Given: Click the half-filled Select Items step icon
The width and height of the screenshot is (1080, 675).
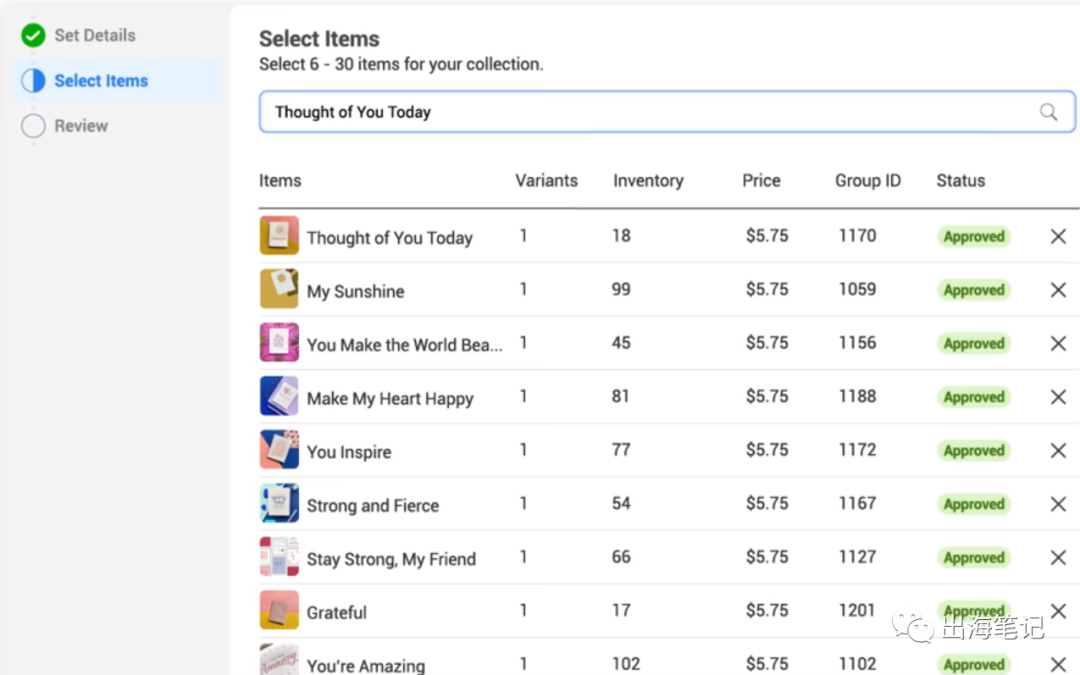Looking at the screenshot, I should [x=33, y=81].
